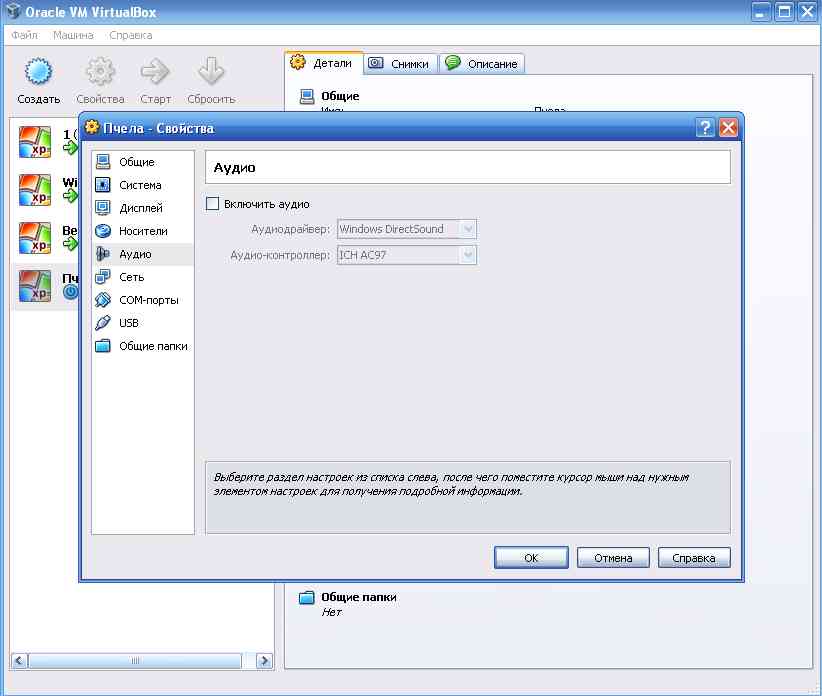Open the Машина menu
Screen dimensions: 822x696
pyautogui.click(x=73, y=35)
